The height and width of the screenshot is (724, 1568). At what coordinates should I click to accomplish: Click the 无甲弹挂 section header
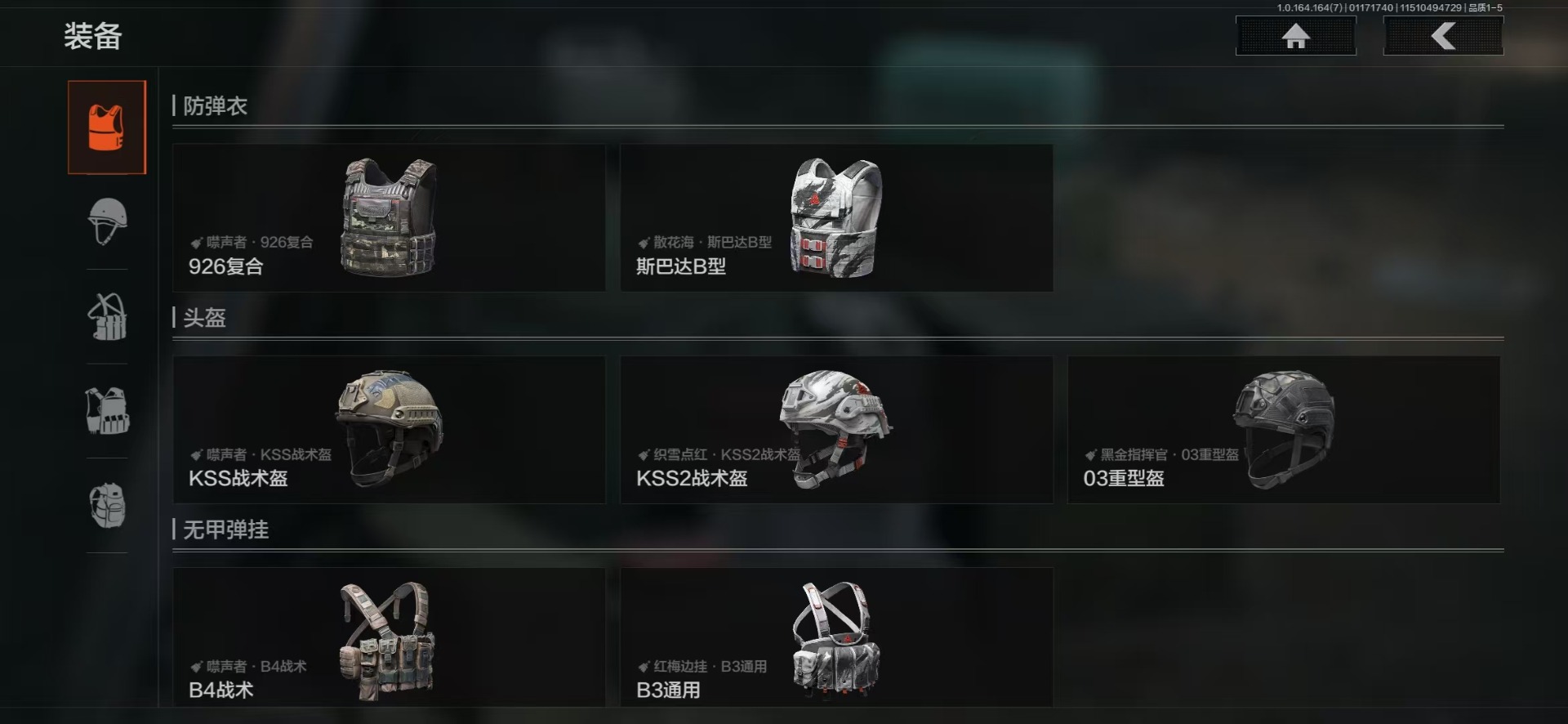click(225, 530)
